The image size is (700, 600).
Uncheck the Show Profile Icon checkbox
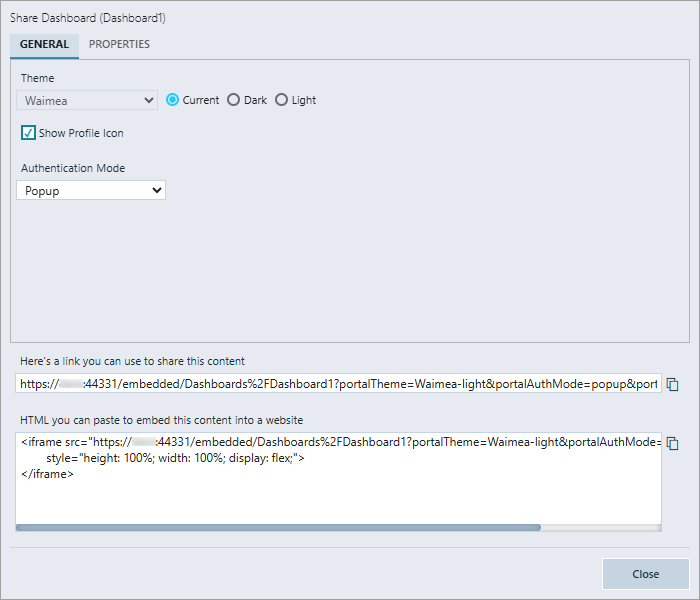(x=28, y=133)
